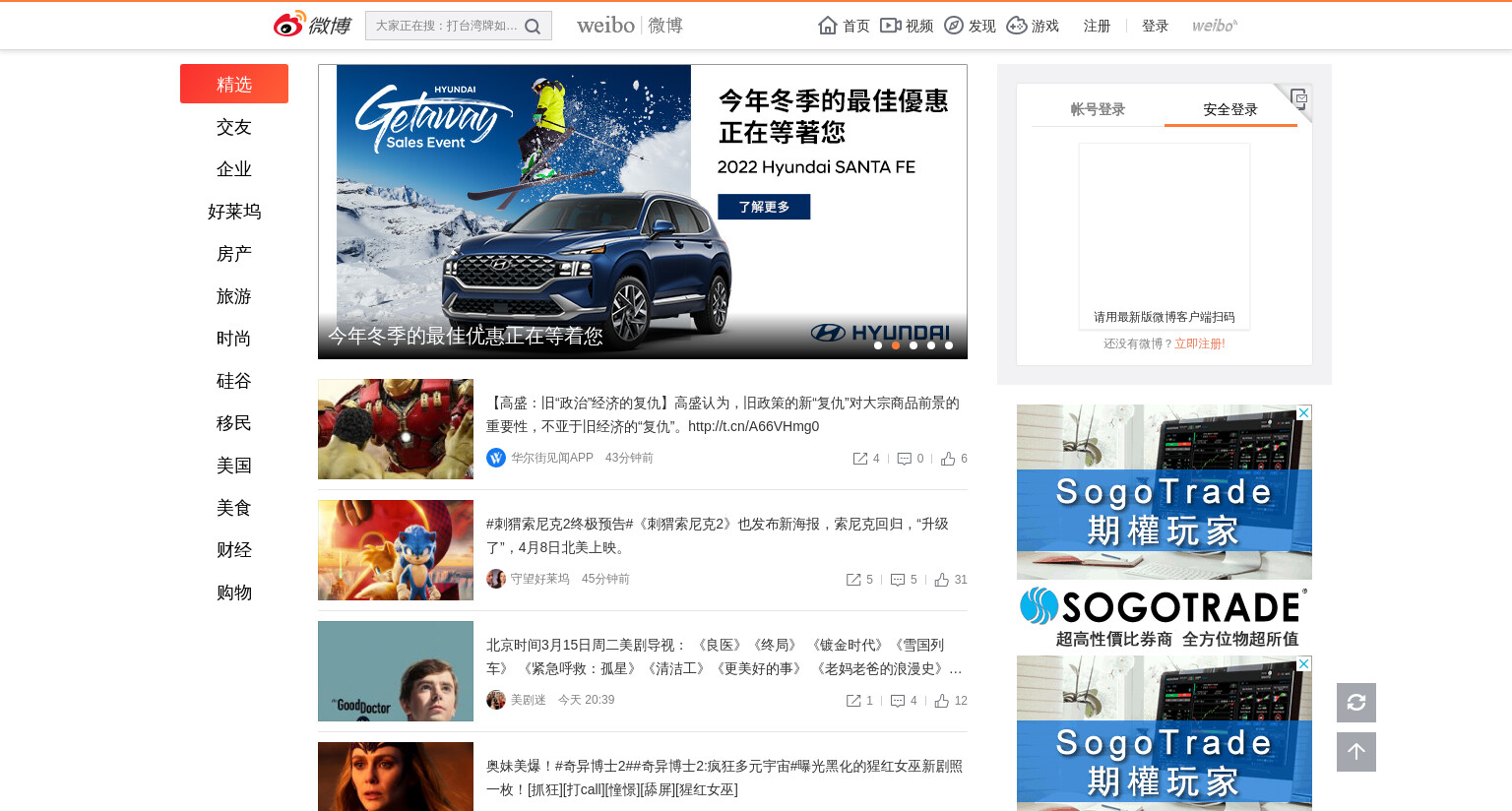The width and height of the screenshot is (1512, 811).
Task: Comment on the 美剧导视 post
Action: point(904,701)
